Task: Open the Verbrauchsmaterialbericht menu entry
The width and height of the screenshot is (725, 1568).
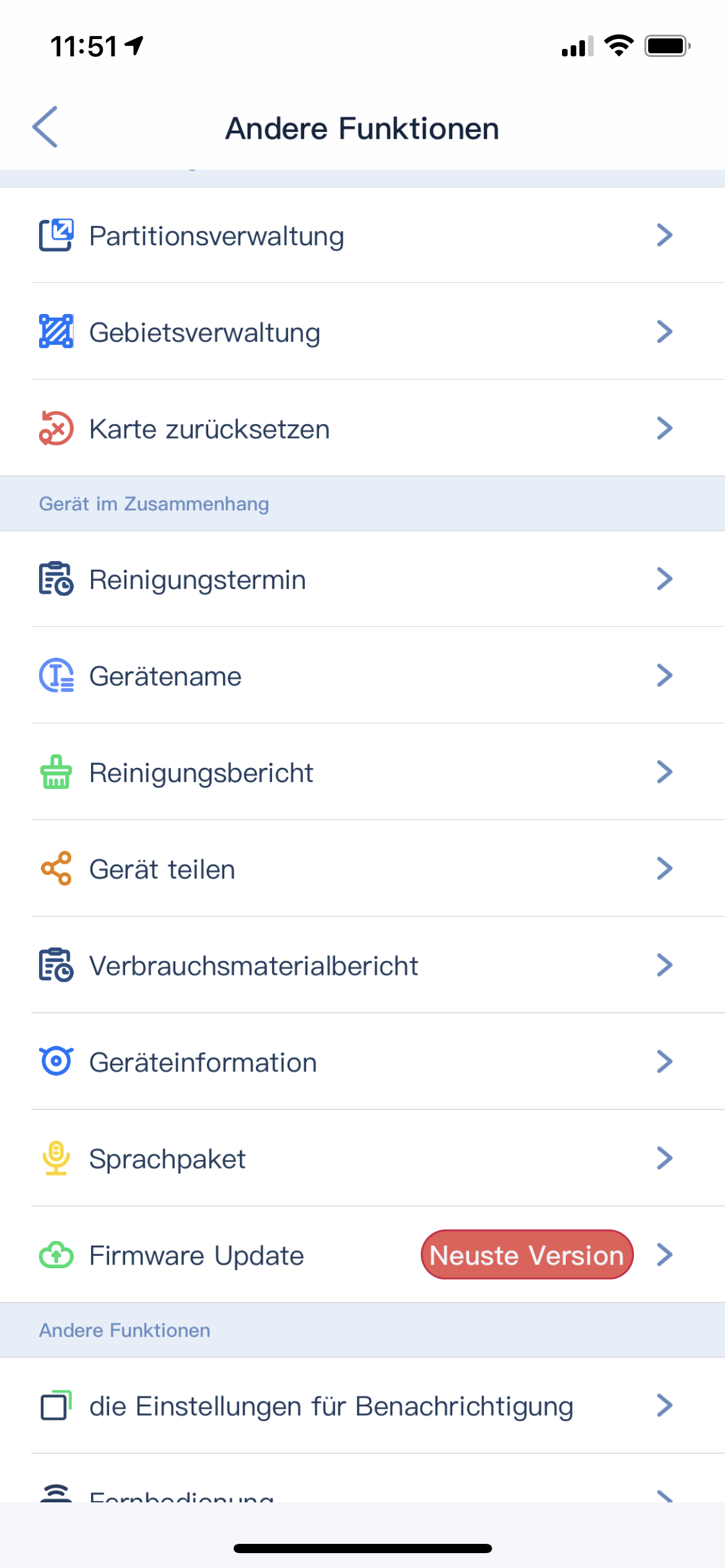Action: pos(254,966)
